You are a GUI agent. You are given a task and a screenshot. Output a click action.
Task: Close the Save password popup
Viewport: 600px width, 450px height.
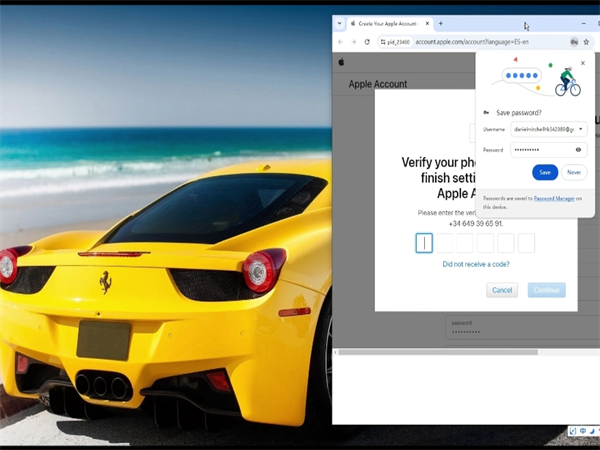point(583,63)
